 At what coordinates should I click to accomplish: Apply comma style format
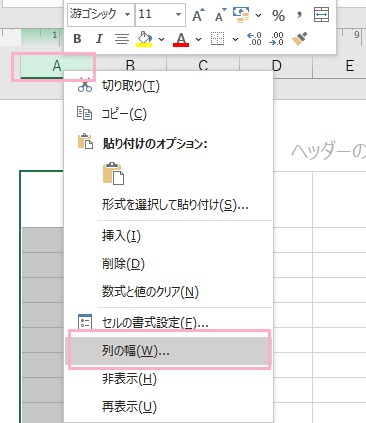(x=299, y=15)
